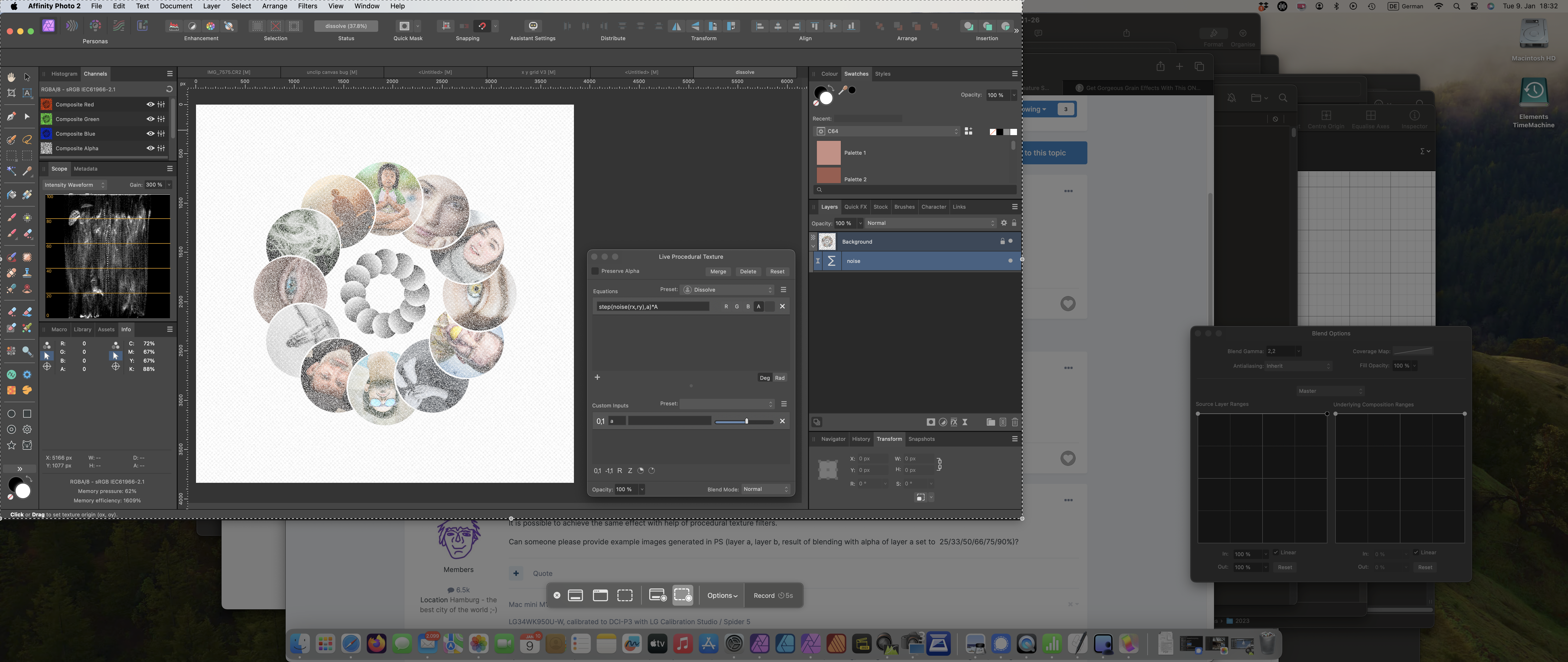Apply Auto White Balance enhancement
The width and height of the screenshot is (1568, 662).
coord(229,26)
